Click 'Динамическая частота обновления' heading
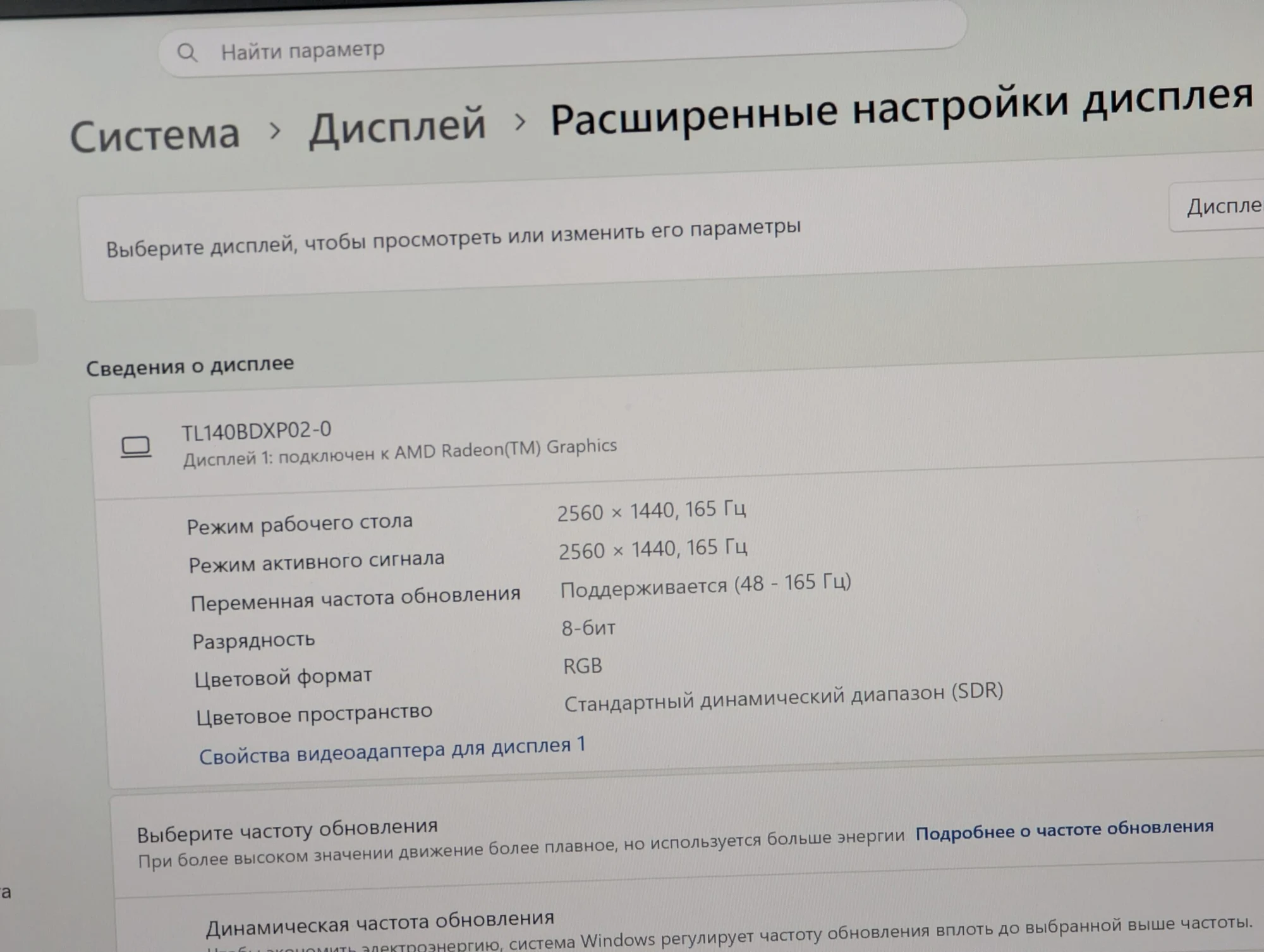Screen dimensions: 1264x952 coord(380,922)
